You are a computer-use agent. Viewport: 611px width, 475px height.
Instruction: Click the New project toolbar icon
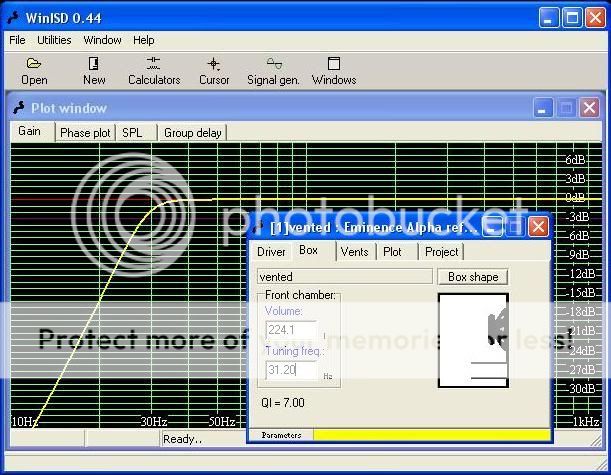(x=94, y=70)
